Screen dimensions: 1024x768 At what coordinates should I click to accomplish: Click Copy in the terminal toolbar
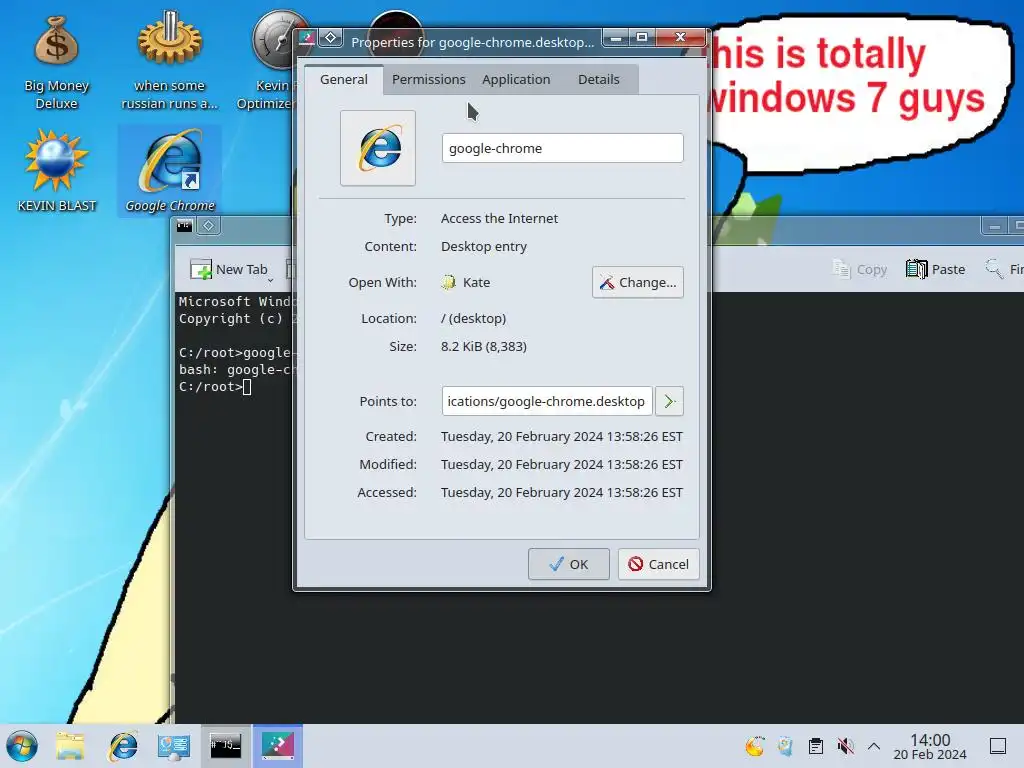pos(859,269)
